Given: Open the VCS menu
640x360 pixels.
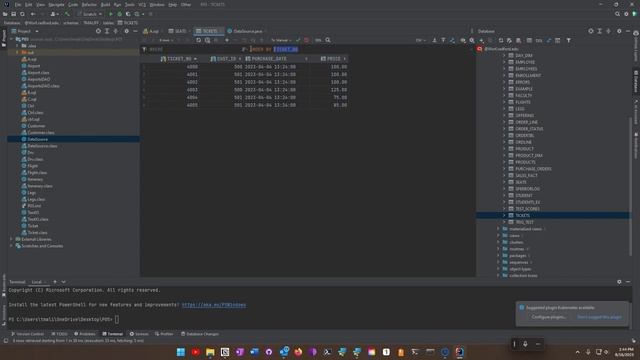Looking at the screenshot, I should 142,4.
